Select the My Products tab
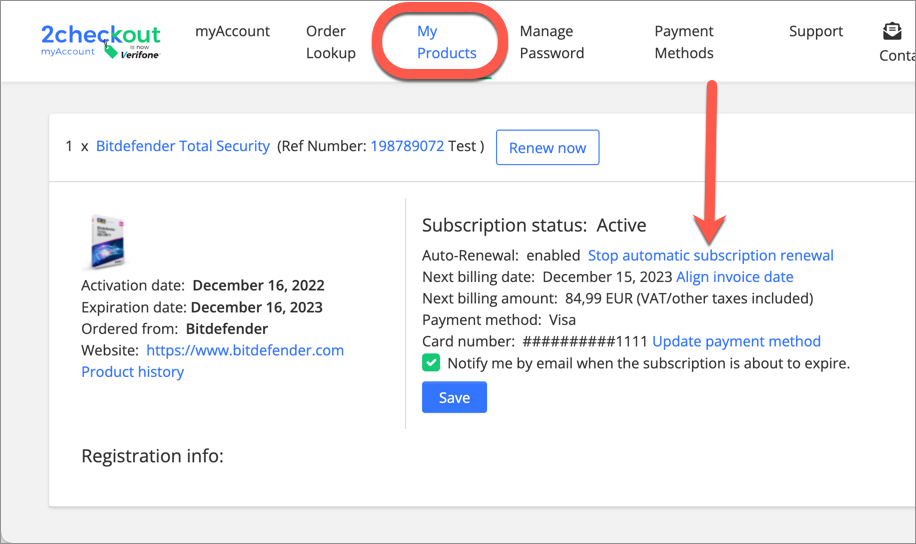Screen dimensions: 916x544 (x=446, y=42)
